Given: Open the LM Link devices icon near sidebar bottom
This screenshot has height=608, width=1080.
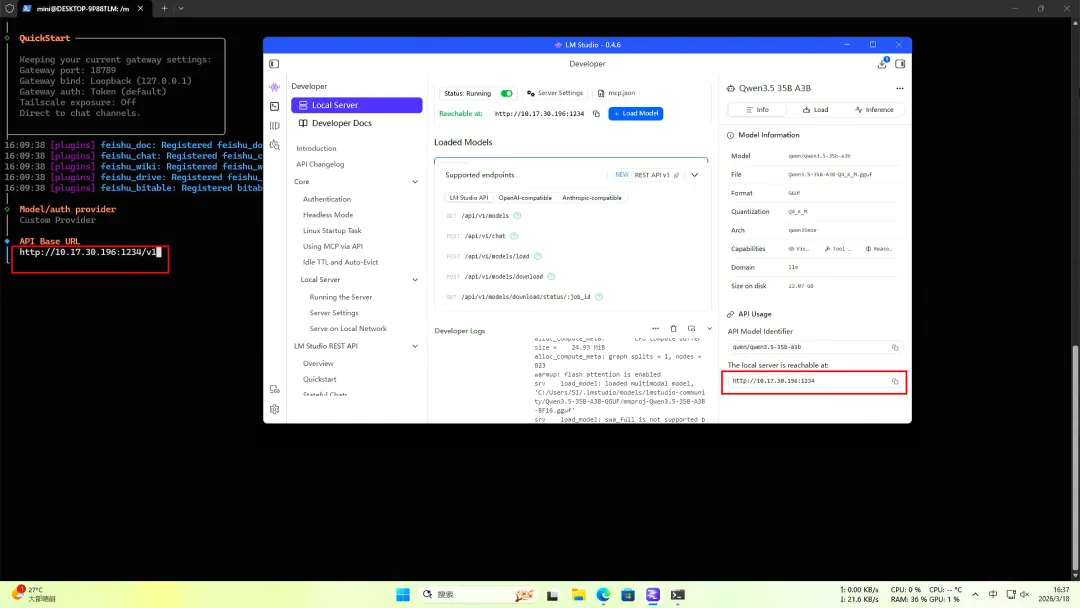Looking at the screenshot, I should coord(275,389).
